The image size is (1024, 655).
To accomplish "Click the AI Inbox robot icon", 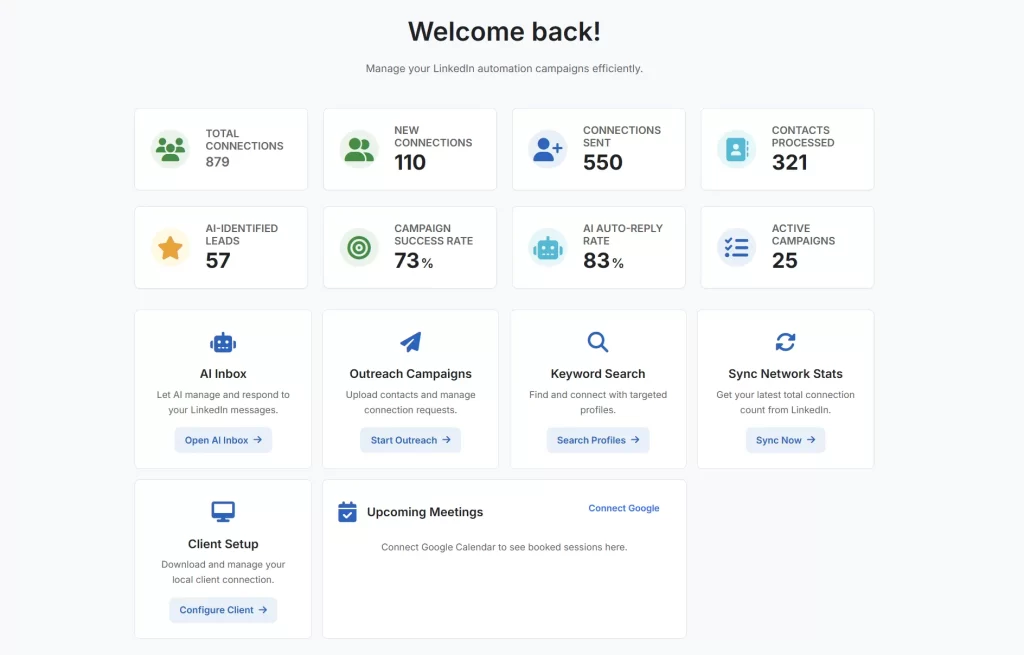I will (223, 342).
